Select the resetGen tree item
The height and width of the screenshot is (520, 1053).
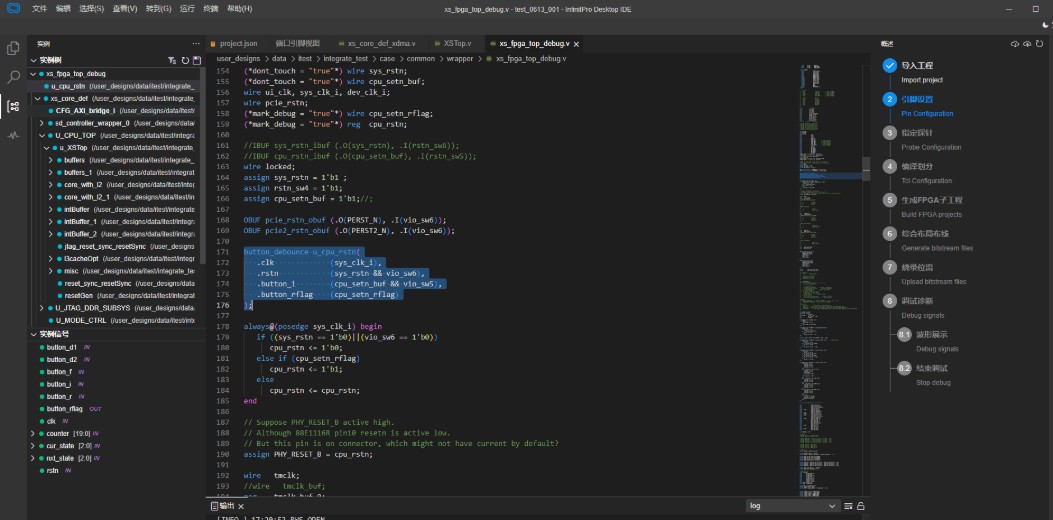(x=114, y=296)
